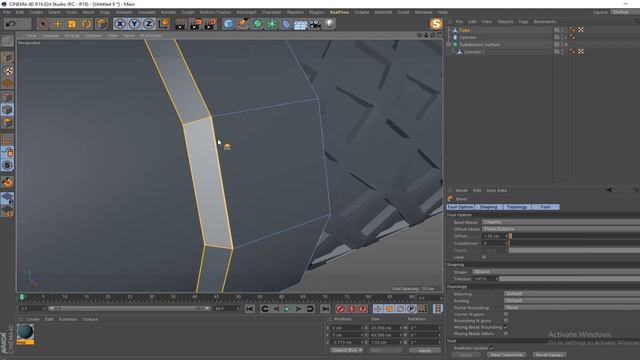The image size is (640, 360).
Task: Toggle the X axis lock
Action: pos(120,24)
